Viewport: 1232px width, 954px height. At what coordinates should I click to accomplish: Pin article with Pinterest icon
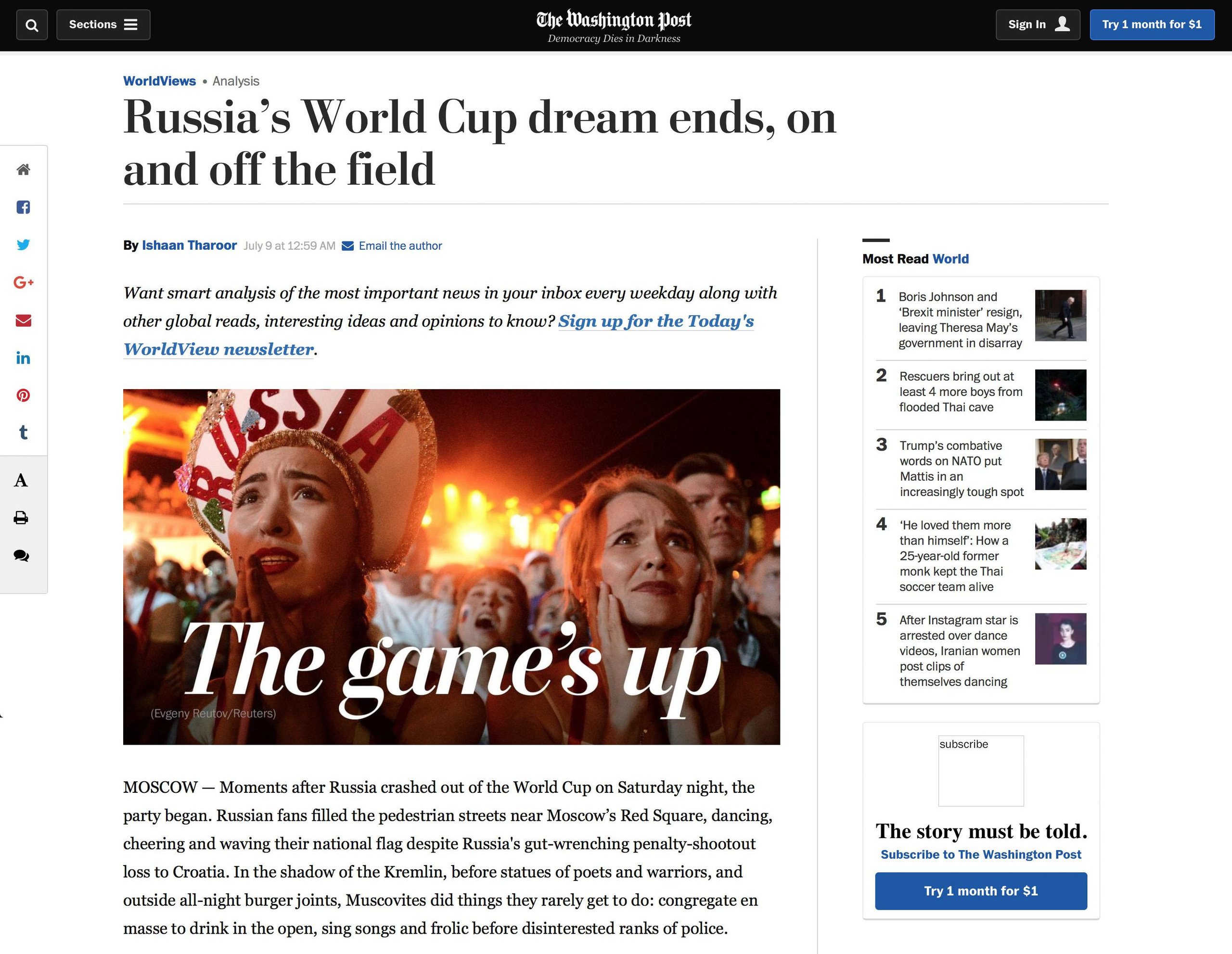coord(23,395)
